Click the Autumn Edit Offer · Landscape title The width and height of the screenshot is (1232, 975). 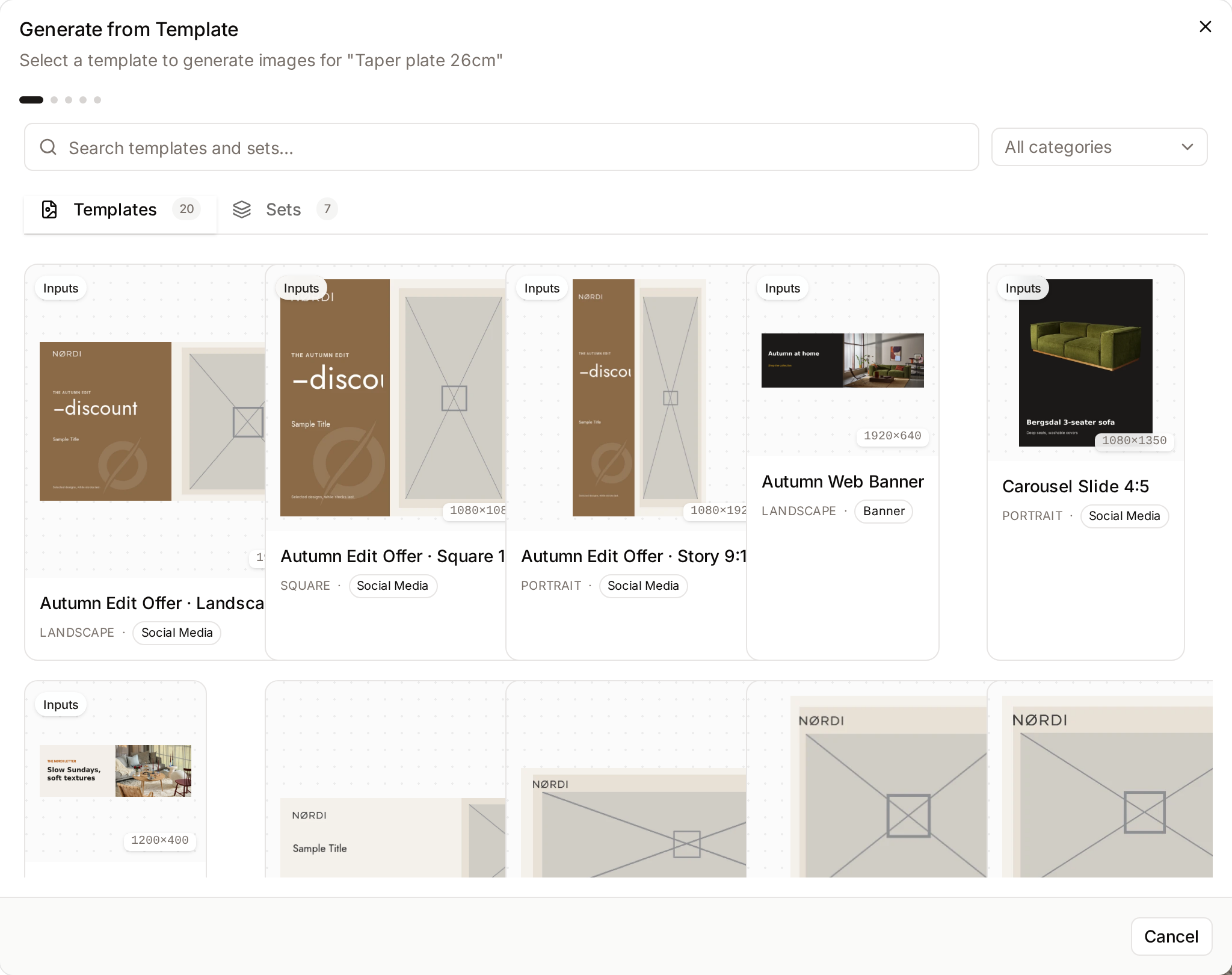152,603
